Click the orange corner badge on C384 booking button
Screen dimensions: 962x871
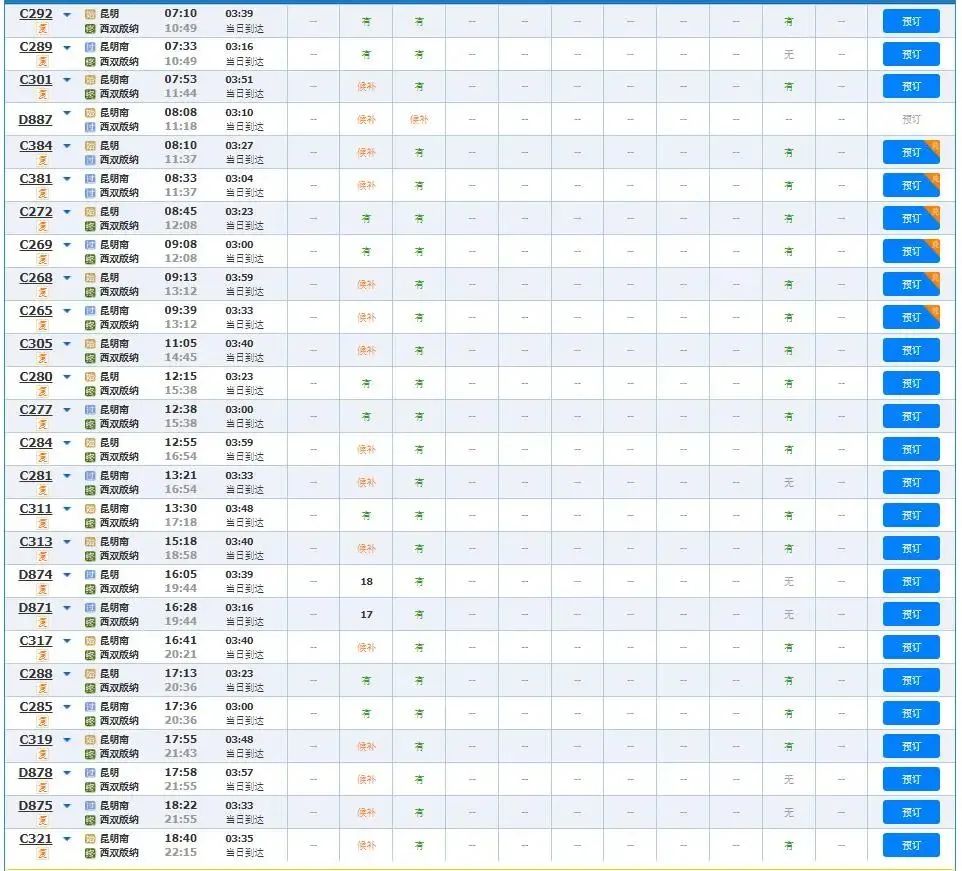click(934, 147)
